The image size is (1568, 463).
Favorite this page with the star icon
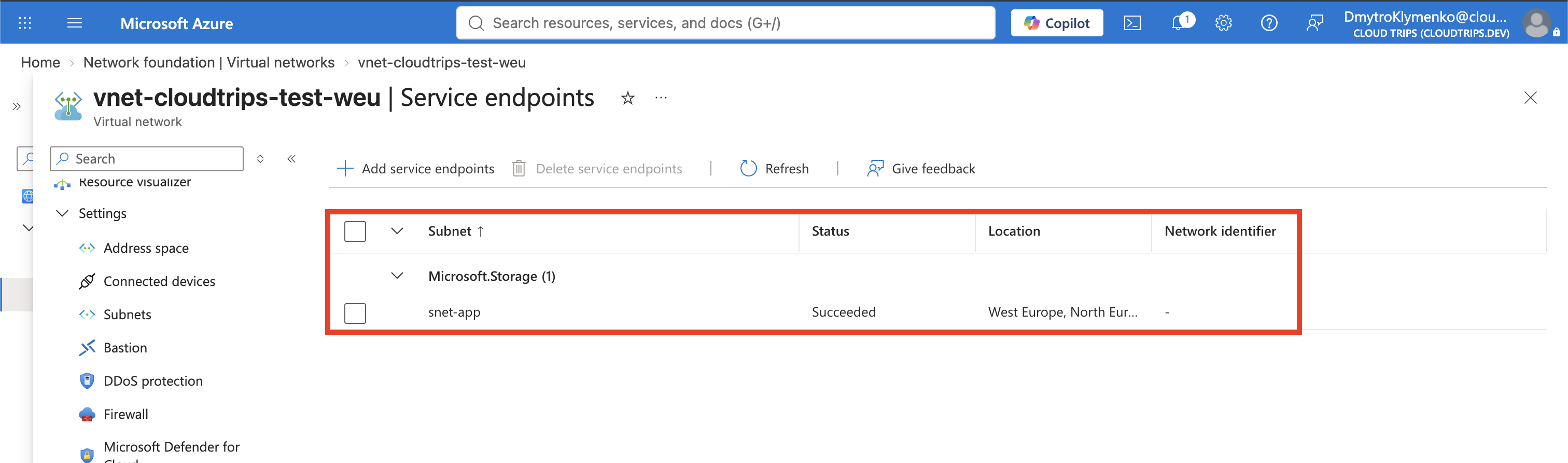(627, 98)
